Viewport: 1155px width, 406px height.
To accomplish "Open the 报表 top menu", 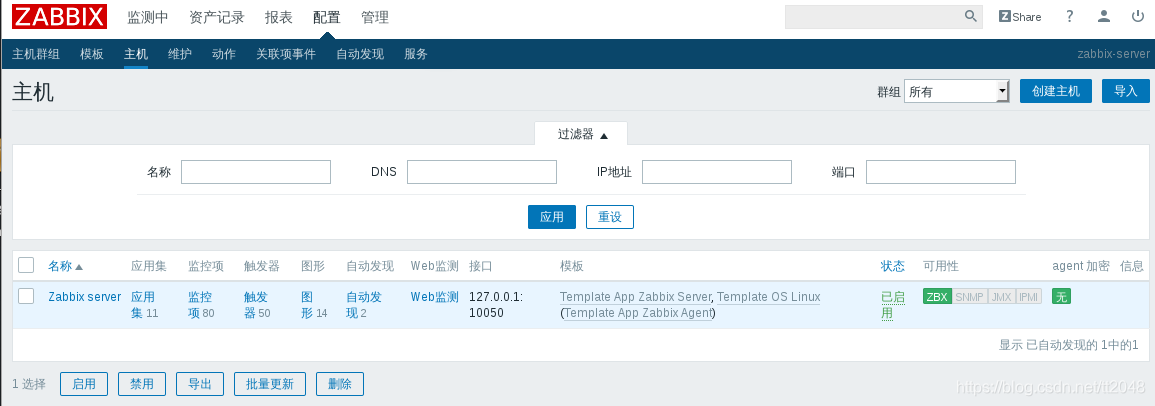I will click(278, 17).
